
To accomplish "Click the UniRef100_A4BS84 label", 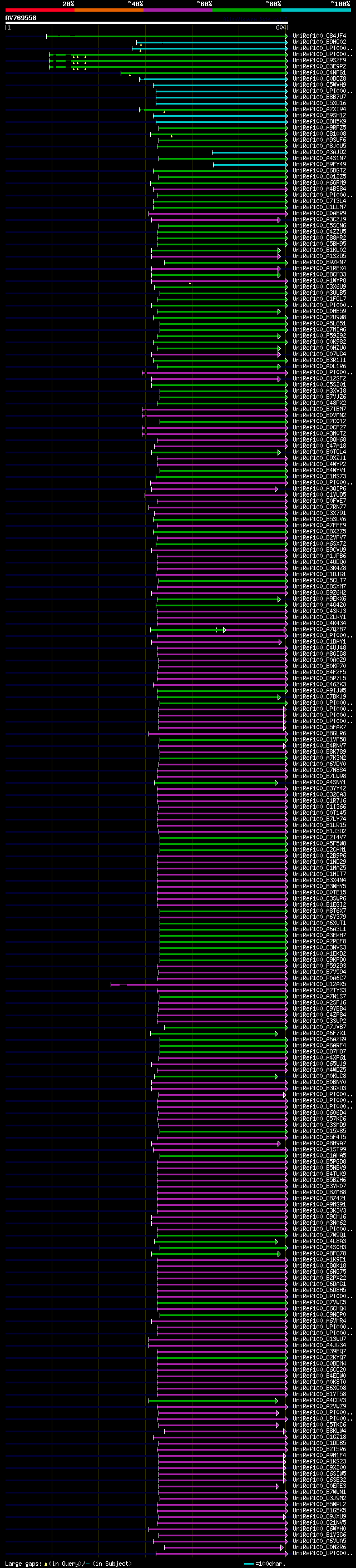I will tap(319, 189).
